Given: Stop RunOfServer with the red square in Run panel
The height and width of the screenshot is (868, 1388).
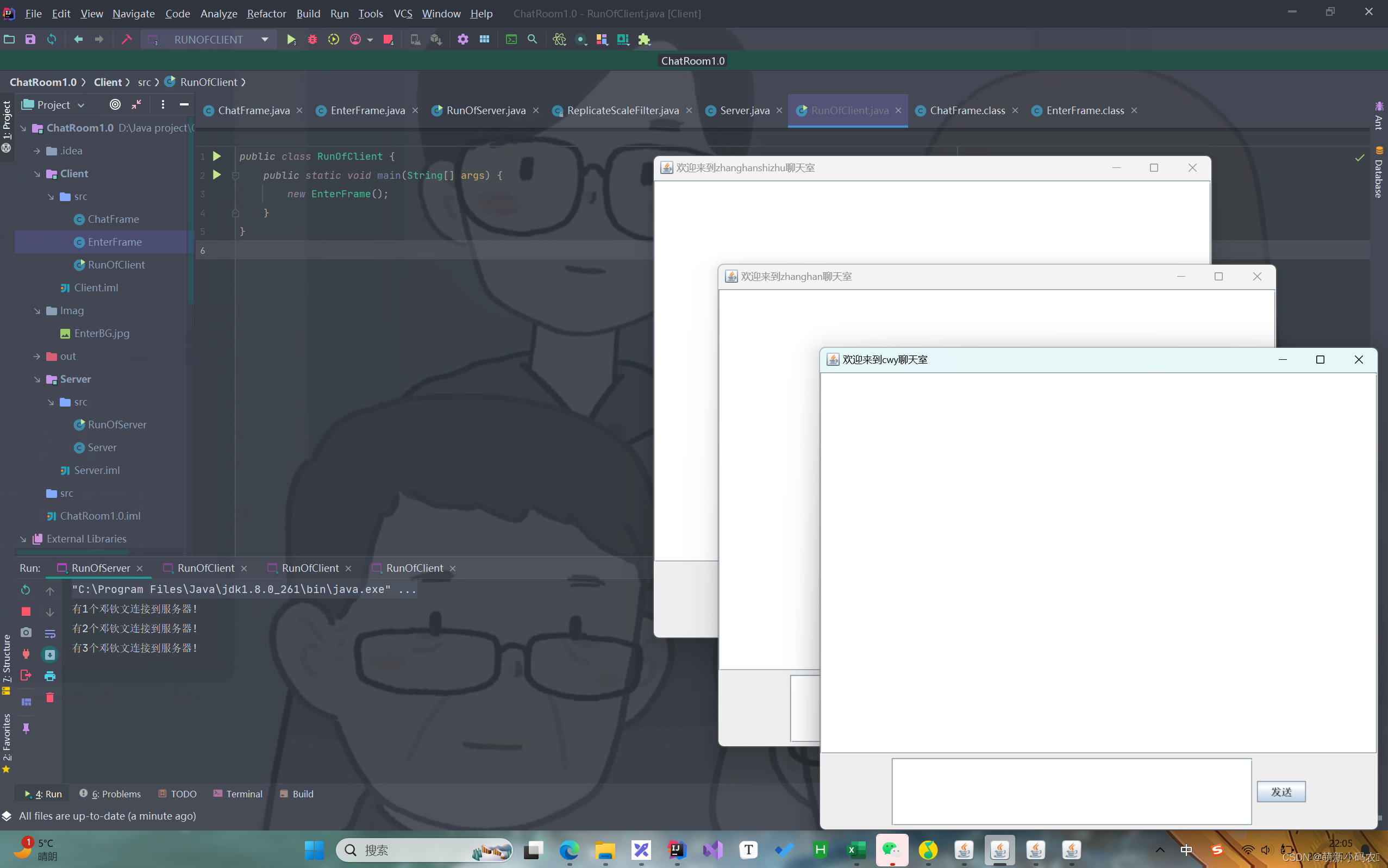Looking at the screenshot, I should 26,611.
